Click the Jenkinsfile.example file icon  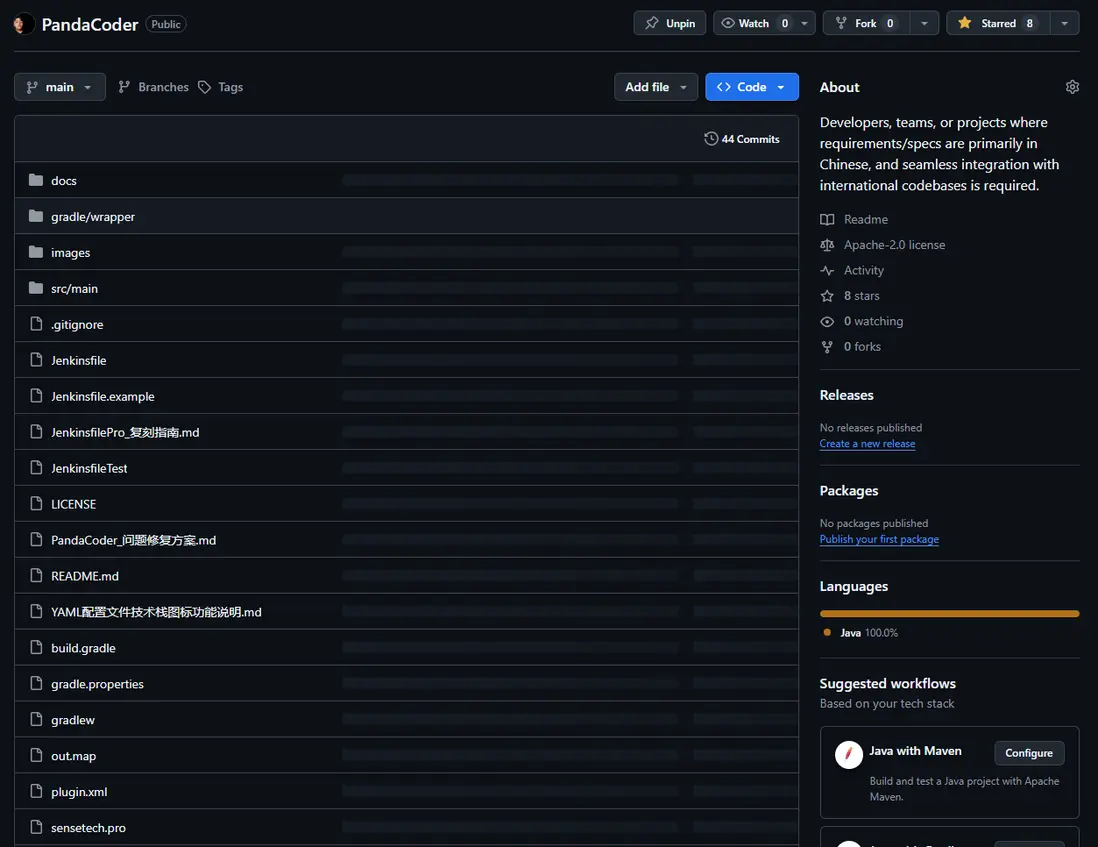click(36, 396)
